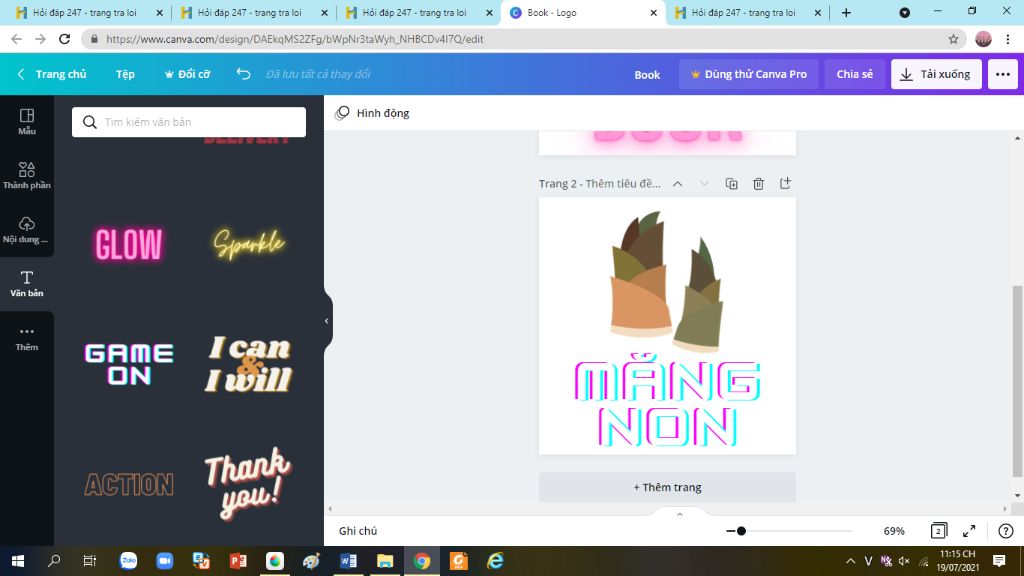Open the Đổi cỡ resize menu
This screenshot has width=1024, height=576.
(x=187, y=74)
